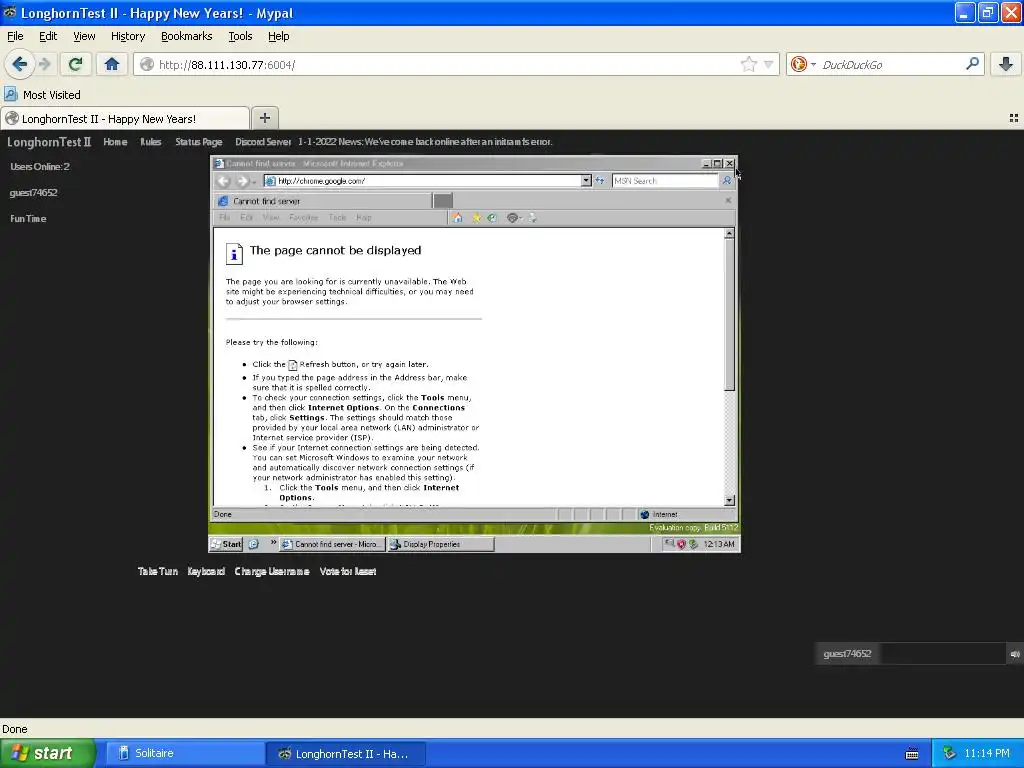Click the IE page scrollbar up arrow
The image size is (1024, 768).
pos(729,233)
